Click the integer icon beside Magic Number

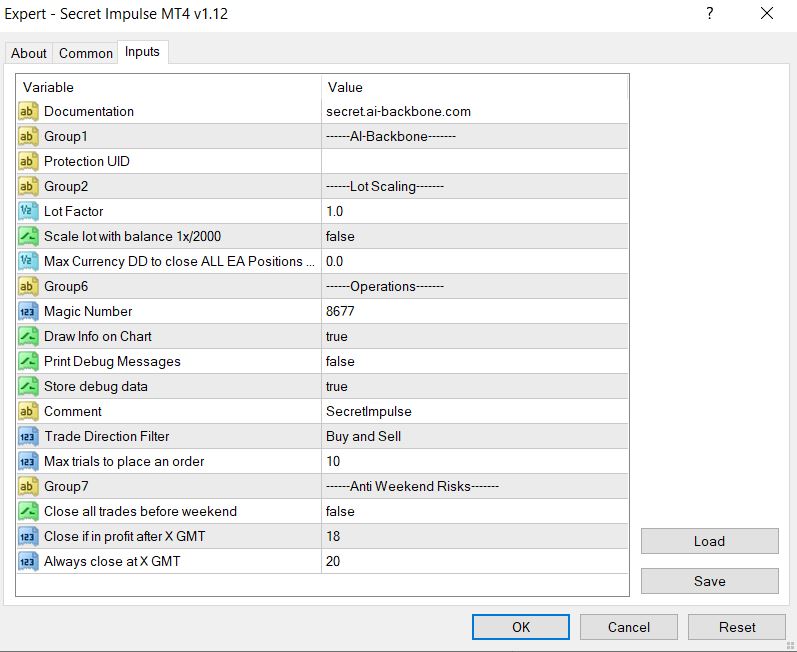coord(28,311)
